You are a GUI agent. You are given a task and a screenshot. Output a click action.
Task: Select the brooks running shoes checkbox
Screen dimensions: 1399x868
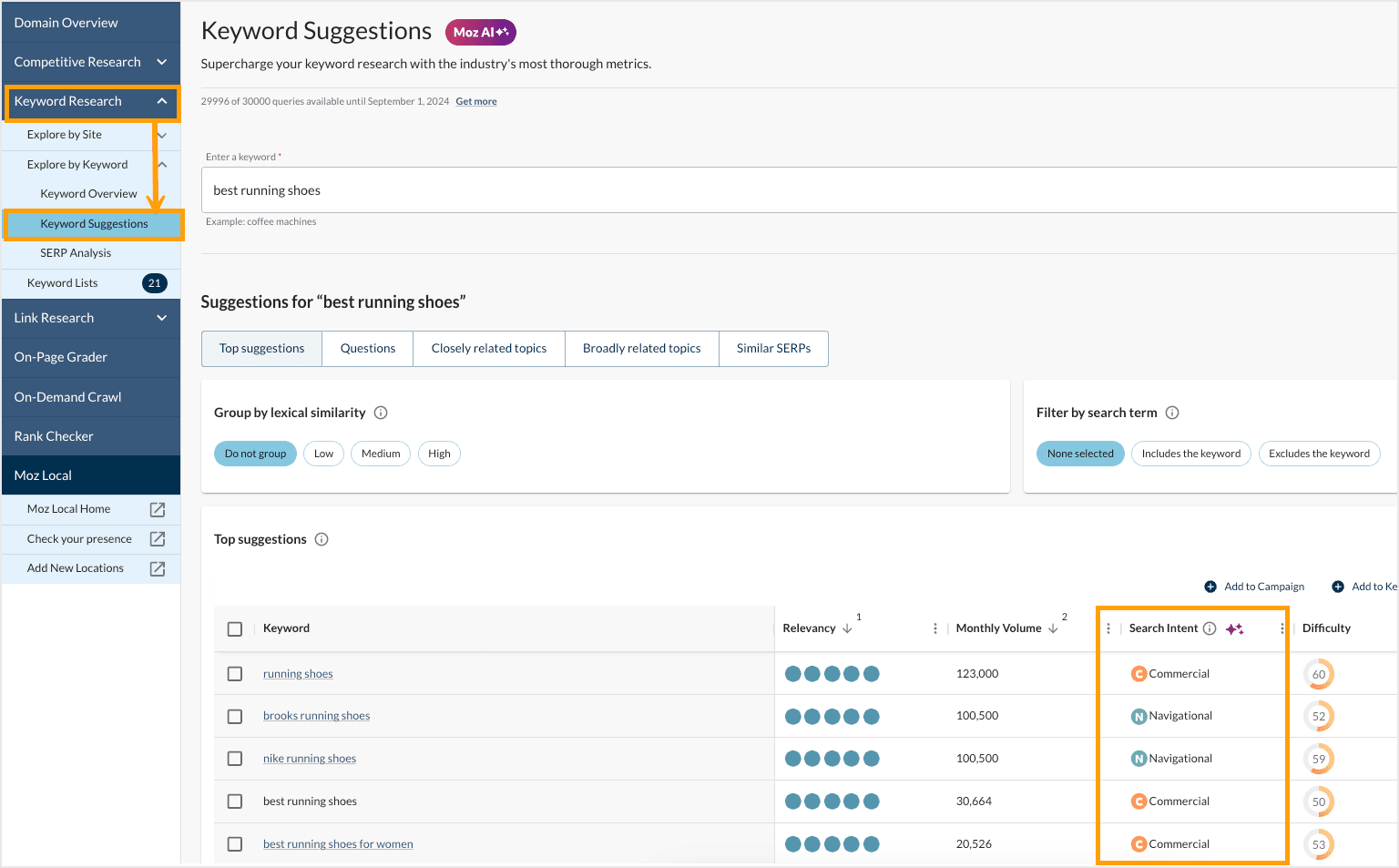(235, 716)
